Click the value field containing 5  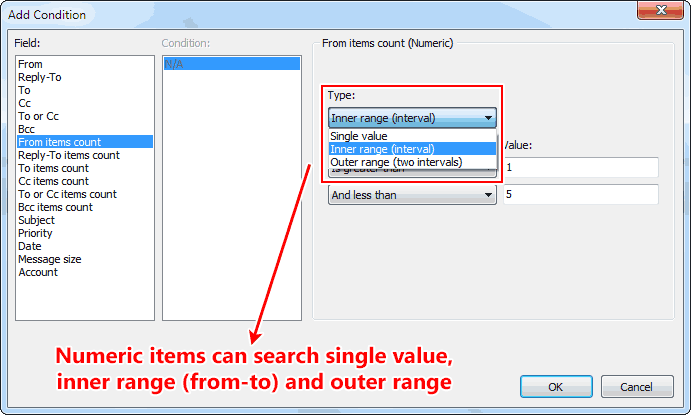(x=581, y=194)
